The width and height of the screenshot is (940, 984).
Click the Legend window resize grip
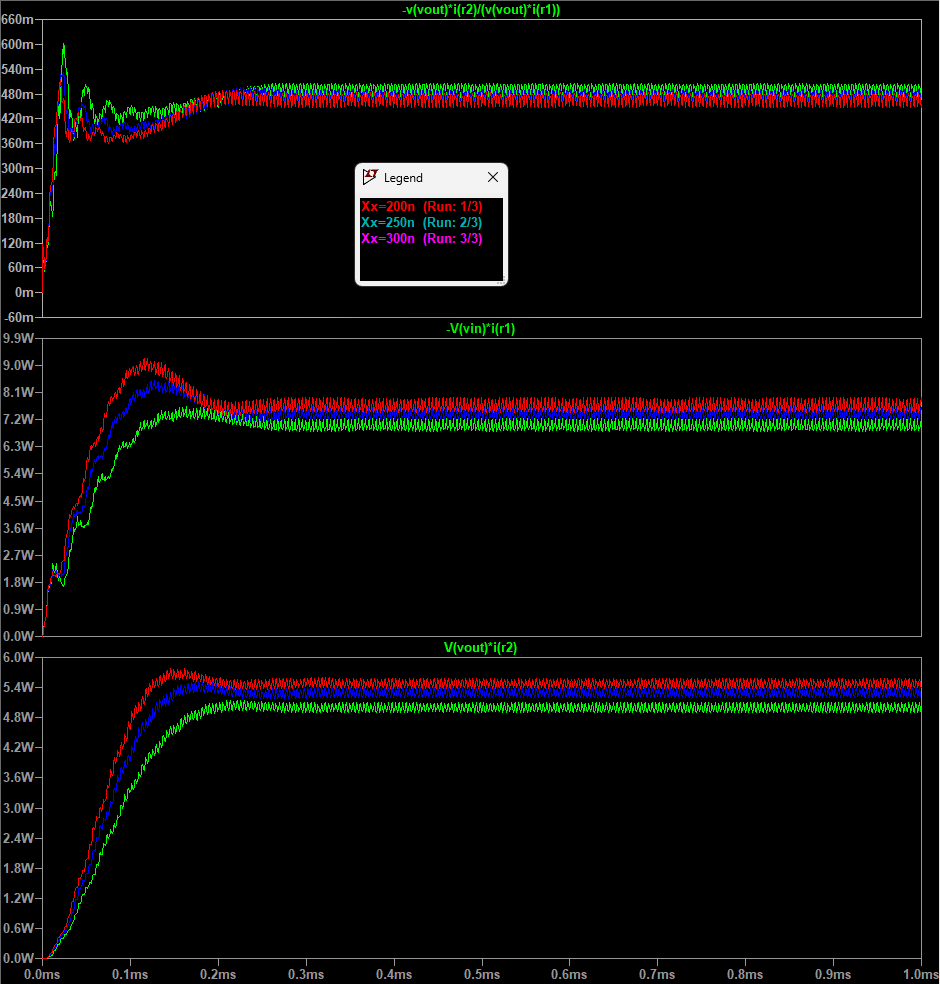click(x=501, y=281)
